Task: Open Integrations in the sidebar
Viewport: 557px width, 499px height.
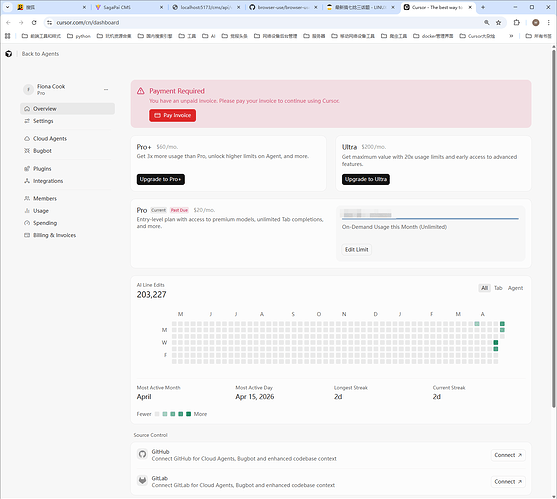Action: click(67, 181)
